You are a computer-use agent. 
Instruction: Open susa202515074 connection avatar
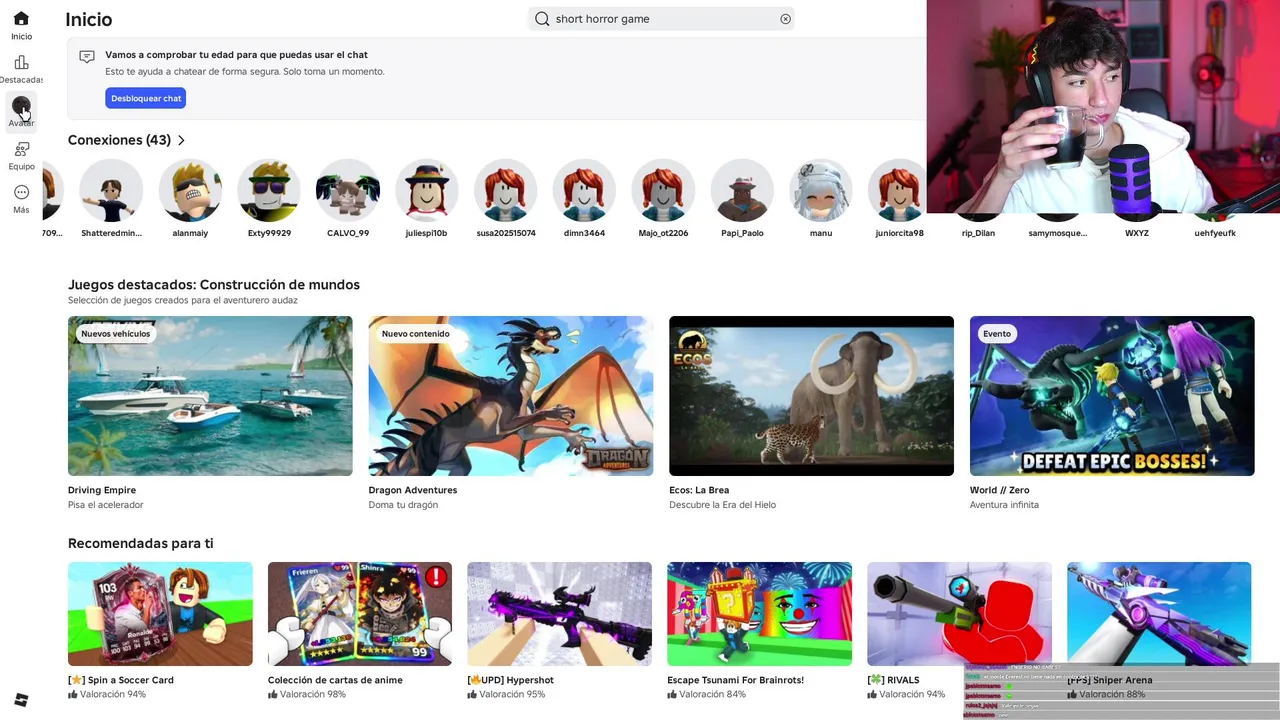(x=506, y=190)
